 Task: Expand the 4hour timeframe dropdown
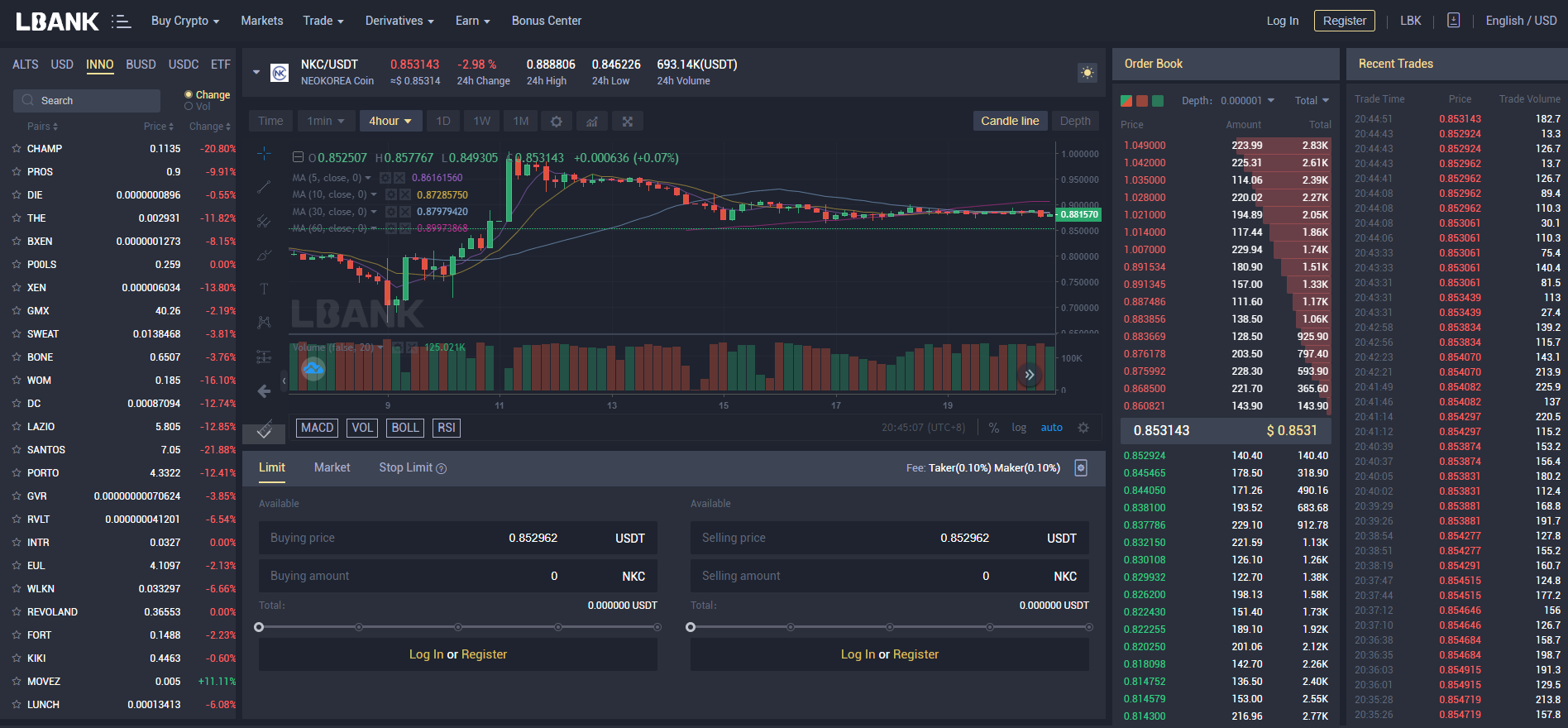point(390,122)
